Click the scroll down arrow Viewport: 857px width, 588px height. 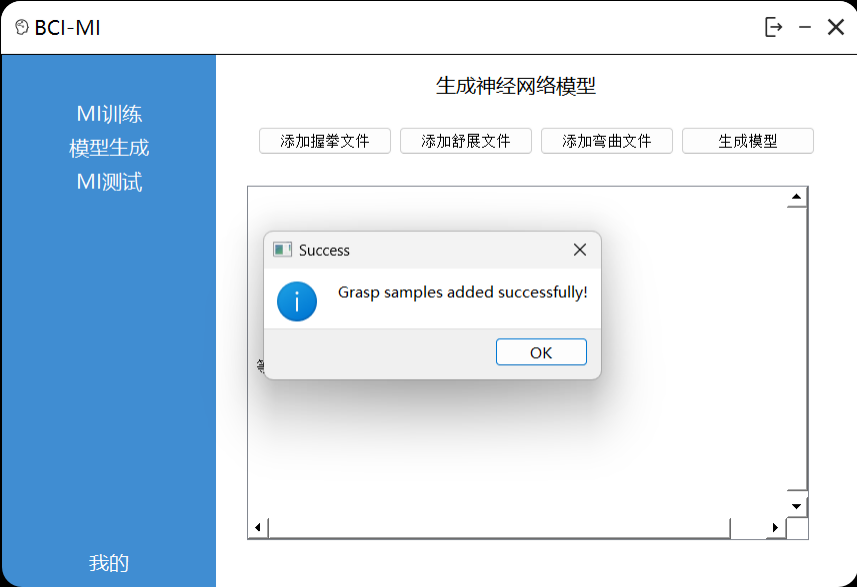796,506
